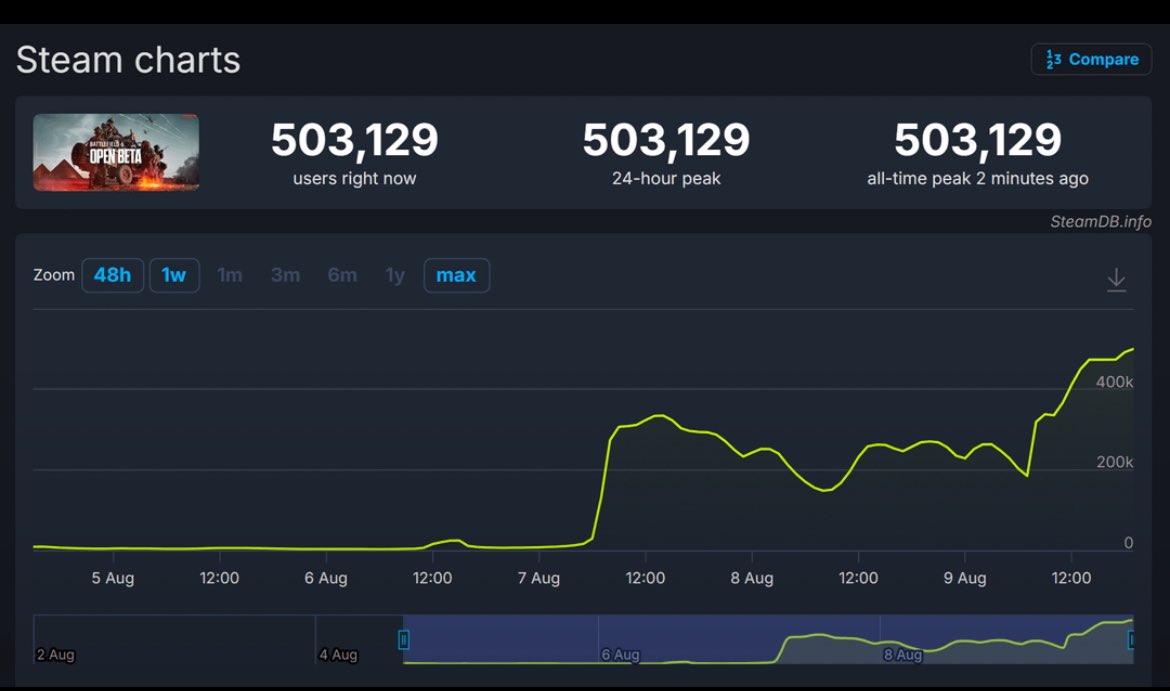Set zoom to 48h

click(112, 275)
